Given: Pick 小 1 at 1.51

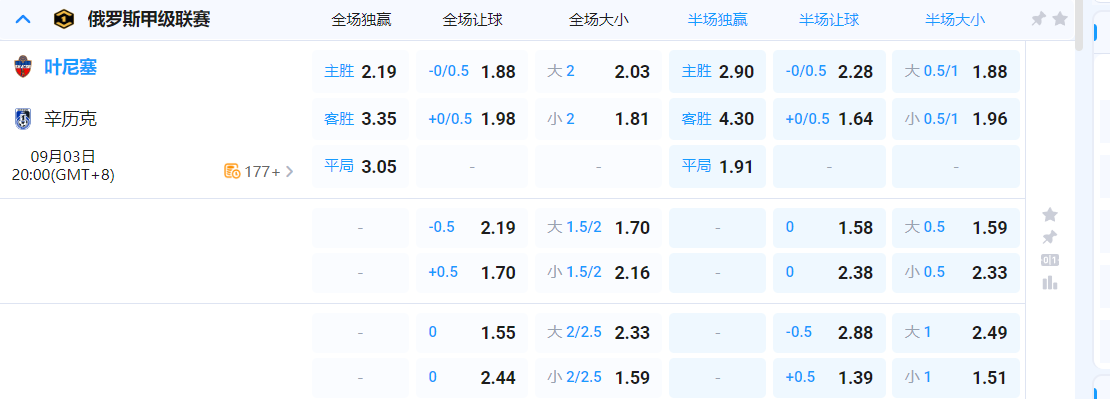Looking at the screenshot, I should pos(956,378).
